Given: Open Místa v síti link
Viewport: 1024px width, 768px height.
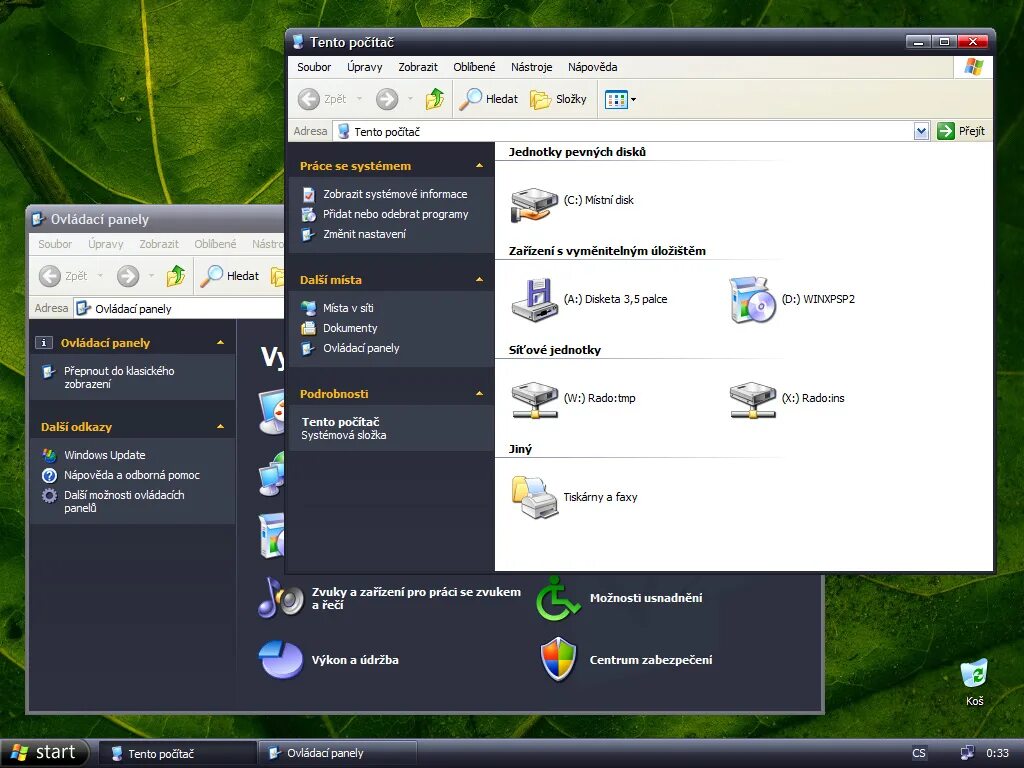Looking at the screenshot, I should pos(348,308).
